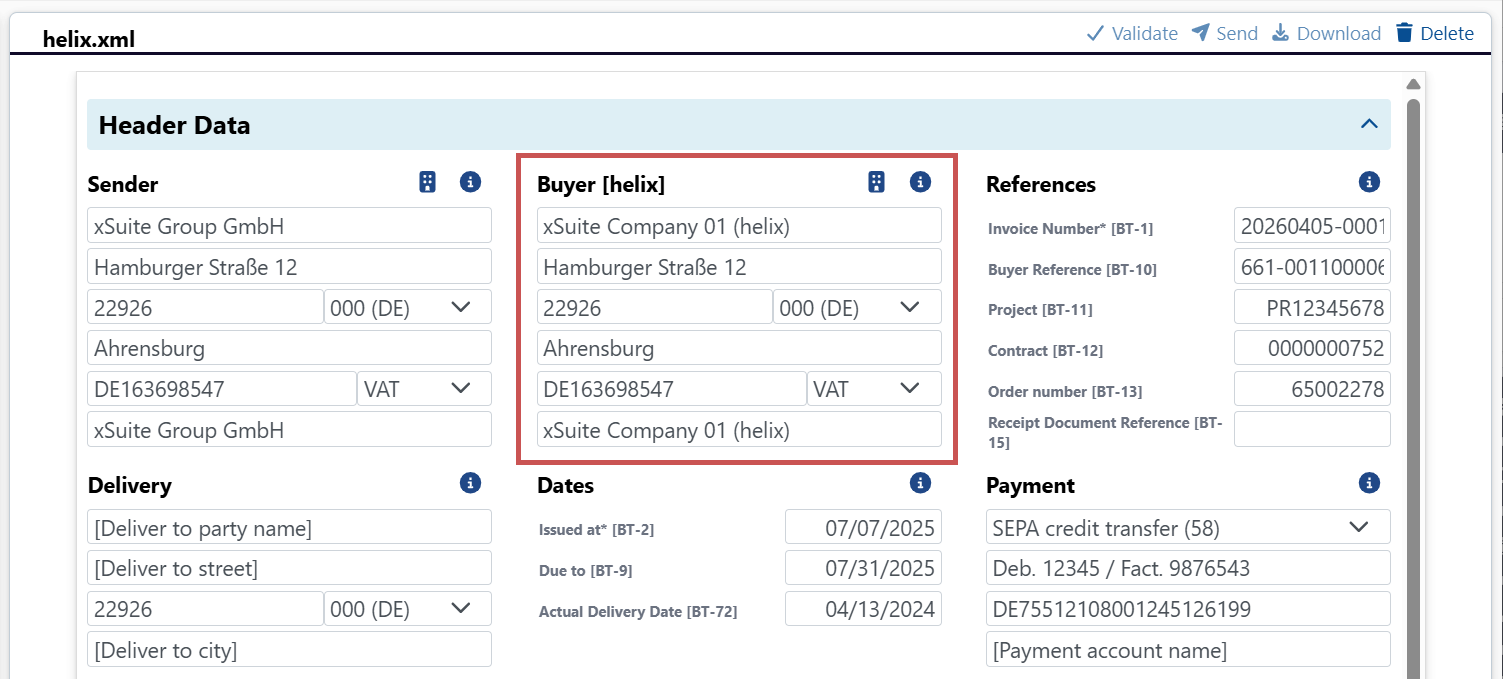Click the scrollbar up arrow
Viewport: 1503px width, 679px height.
click(1413, 84)
